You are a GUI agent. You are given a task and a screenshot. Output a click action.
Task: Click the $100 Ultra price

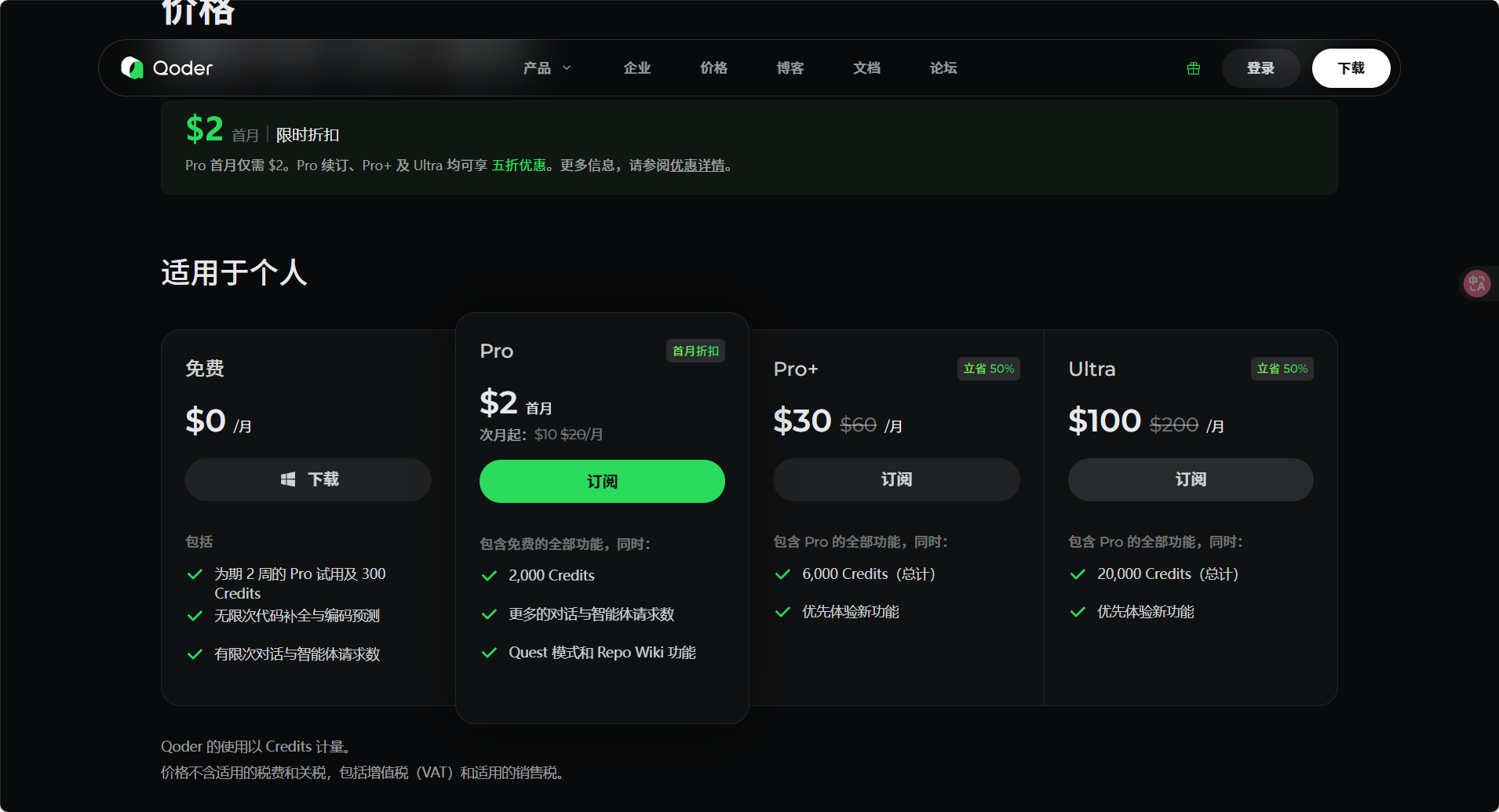click(1105, 421)
